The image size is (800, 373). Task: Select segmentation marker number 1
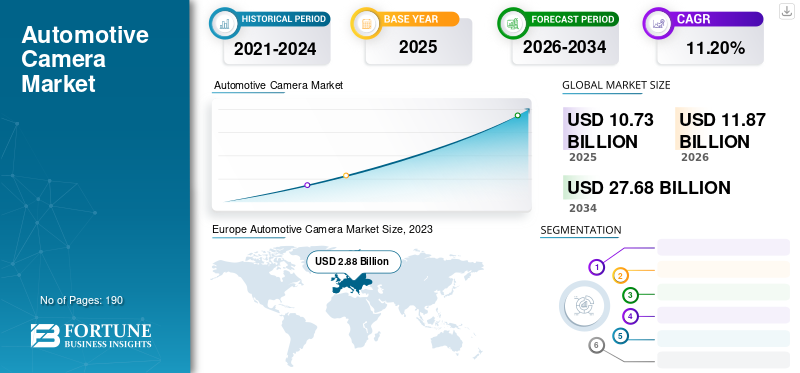tap(596, 266)
